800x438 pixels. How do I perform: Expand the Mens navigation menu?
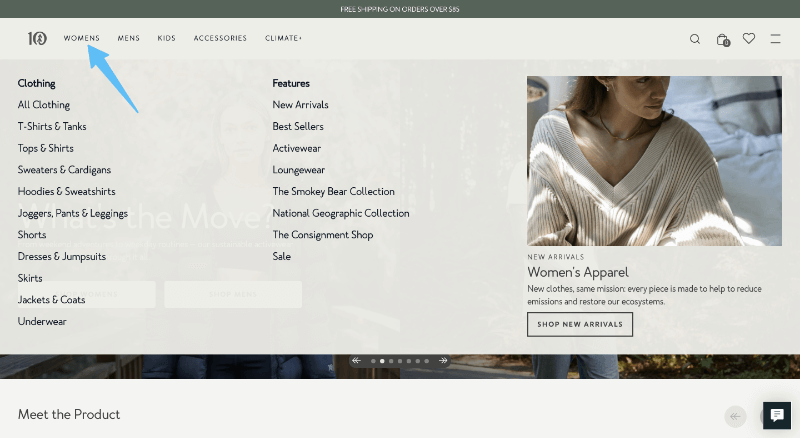(x=128, y=39)
